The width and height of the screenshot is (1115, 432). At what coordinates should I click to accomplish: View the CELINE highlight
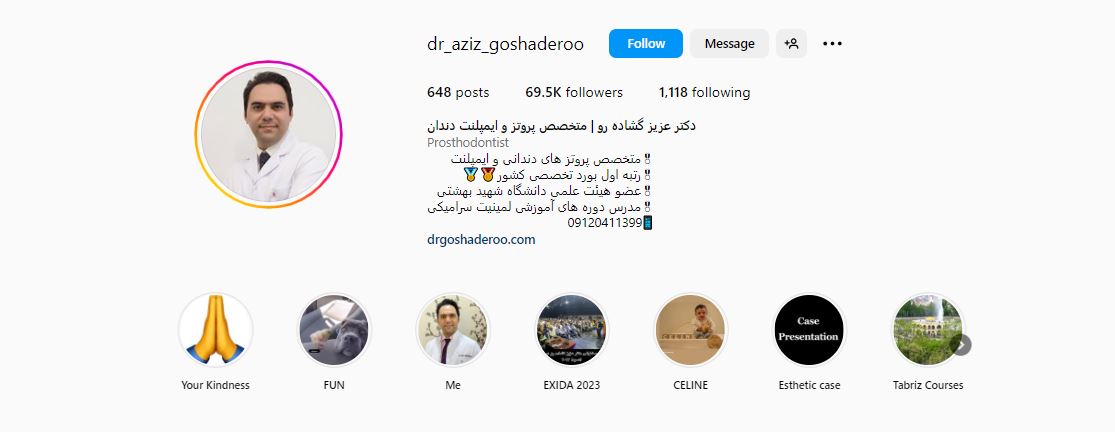pos(690,330)
